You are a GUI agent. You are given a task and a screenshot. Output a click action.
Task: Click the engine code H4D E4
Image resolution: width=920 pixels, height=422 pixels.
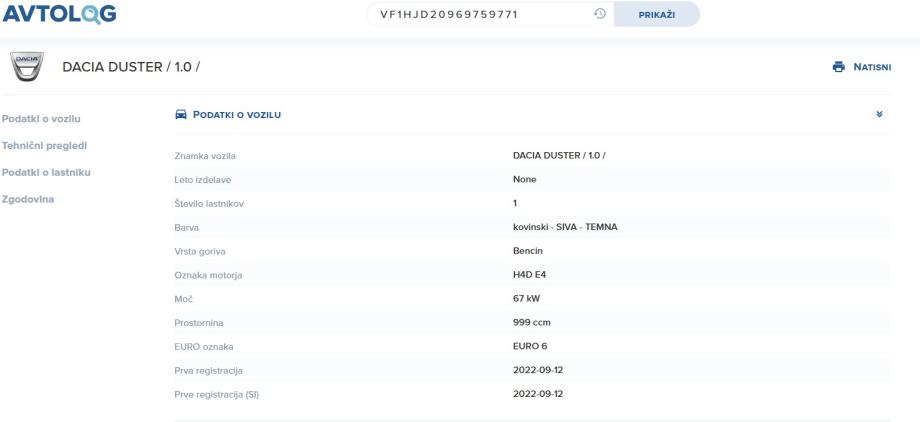[529, 275]
